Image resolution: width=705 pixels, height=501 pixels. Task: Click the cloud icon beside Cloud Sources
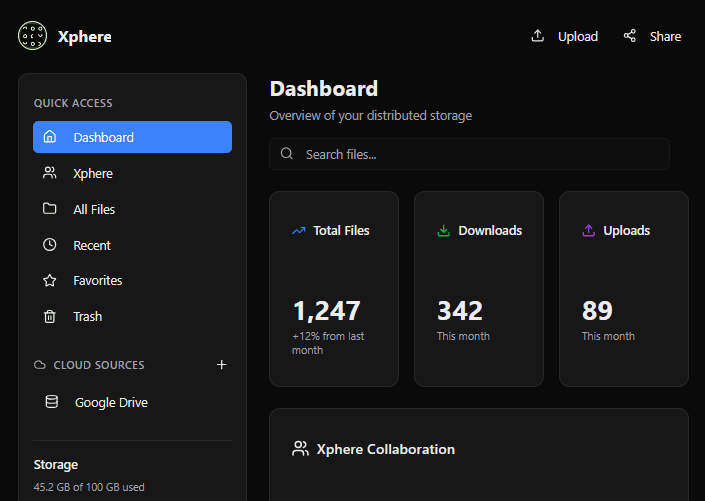[40, 365]
